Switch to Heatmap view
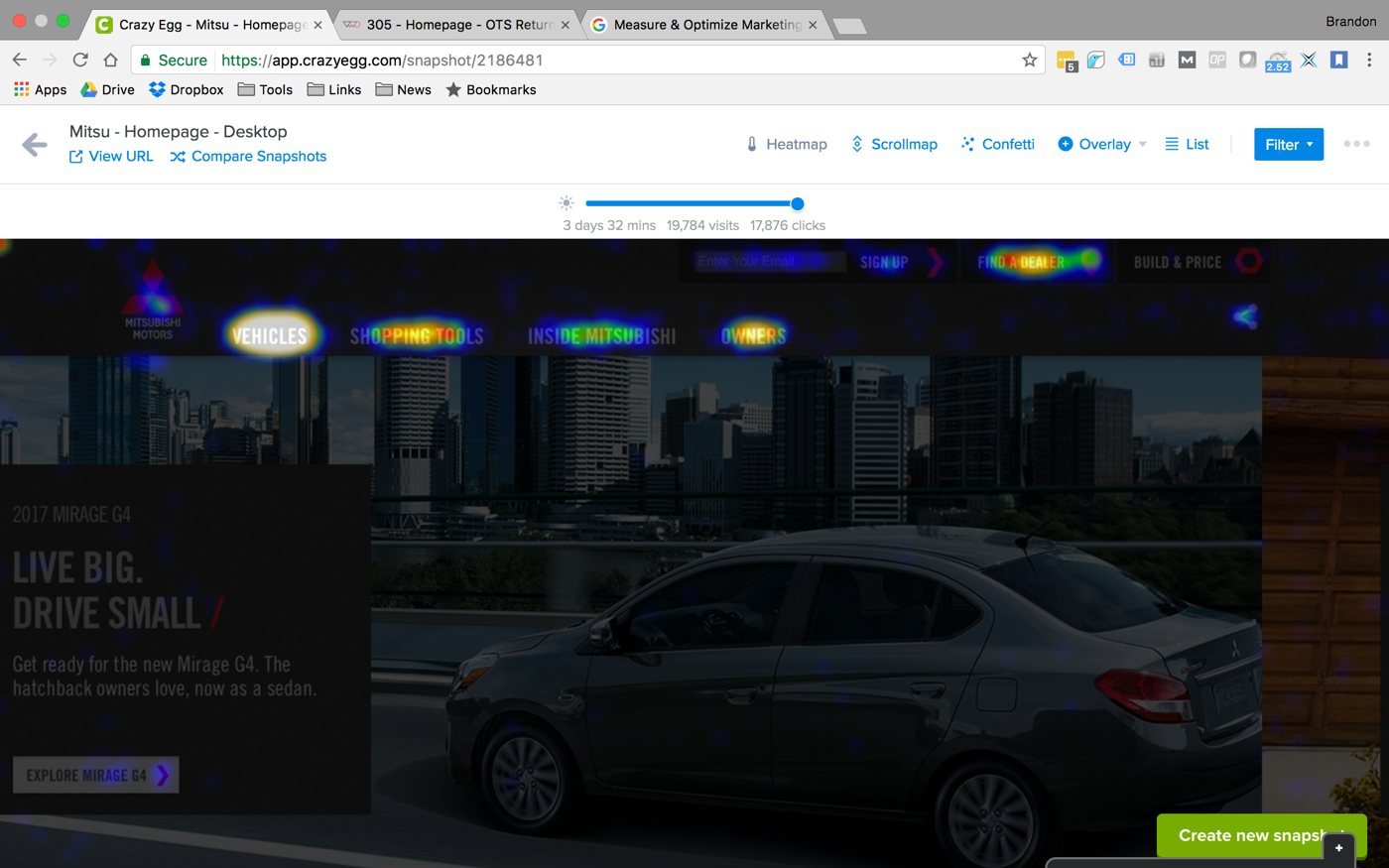Screen dimensions: 1389x868 [786, 144]
